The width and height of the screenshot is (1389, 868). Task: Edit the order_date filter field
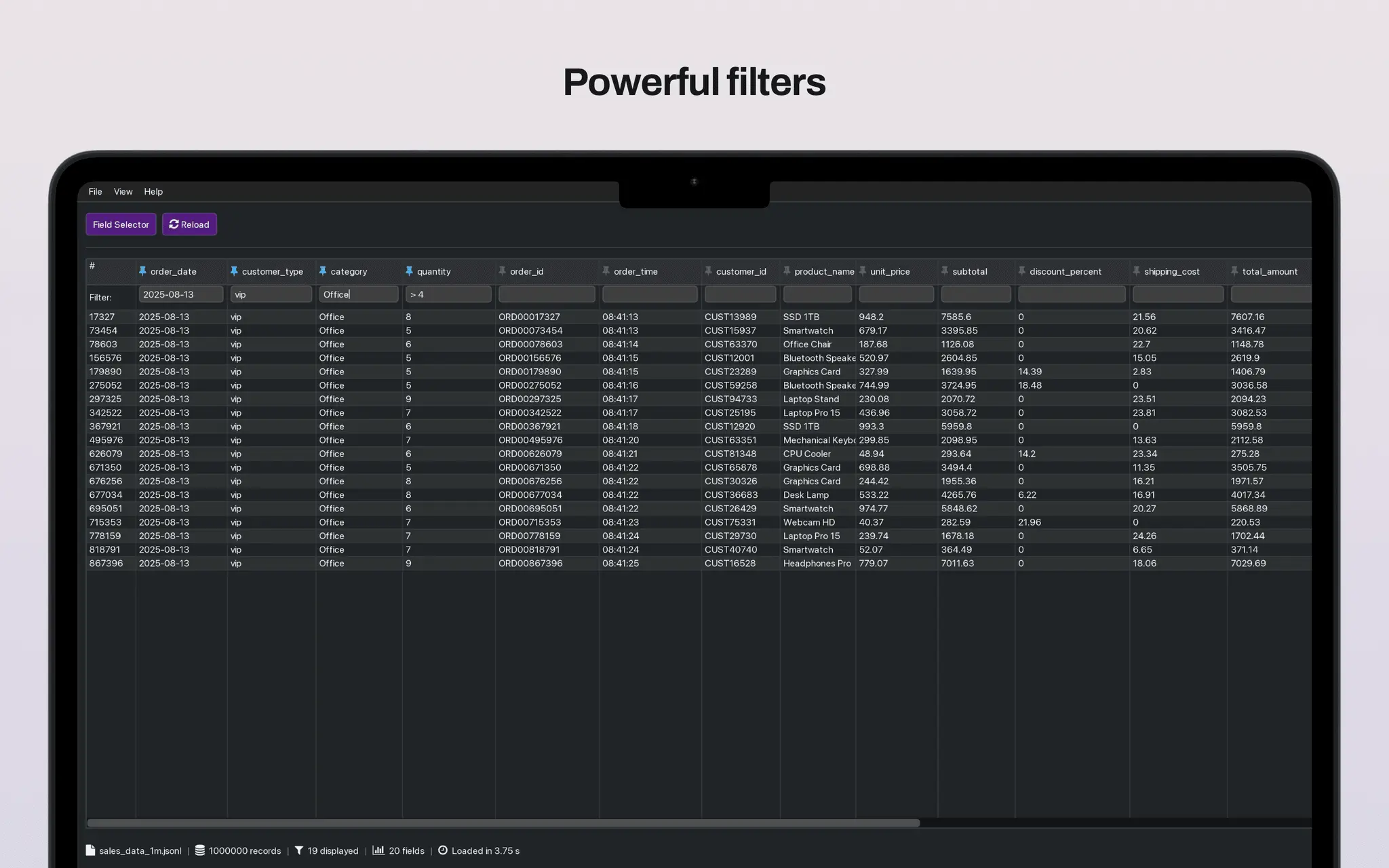coord(181,294)
